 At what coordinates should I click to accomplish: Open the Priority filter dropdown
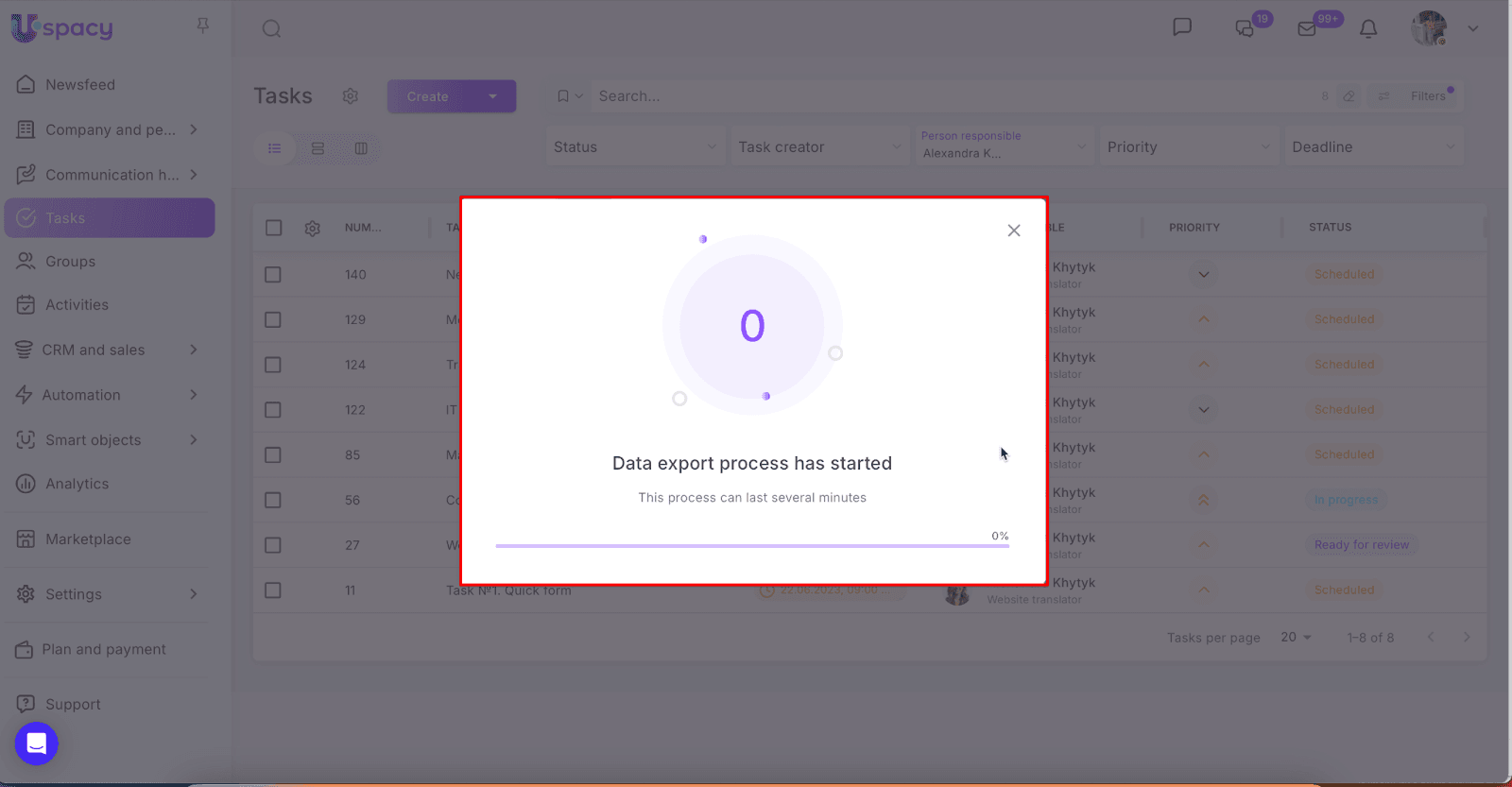(x=1189, y=146)
